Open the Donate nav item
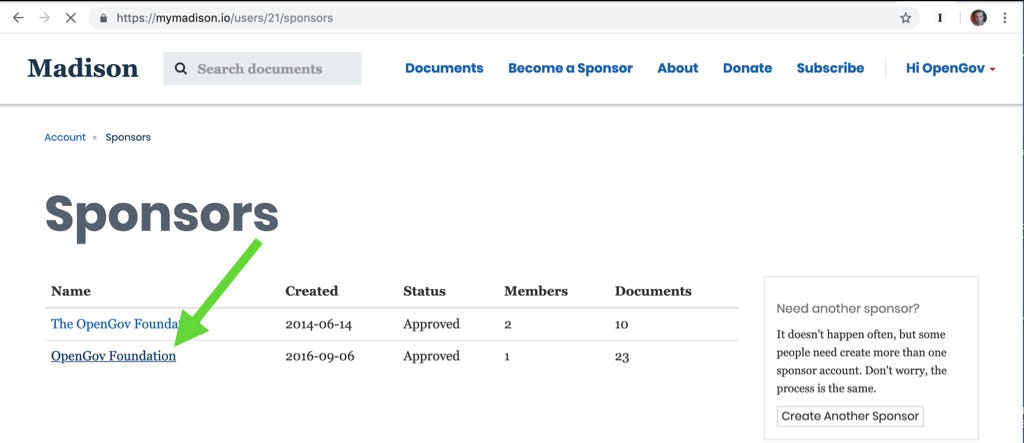1024x443 pixels. pos(747,68)
